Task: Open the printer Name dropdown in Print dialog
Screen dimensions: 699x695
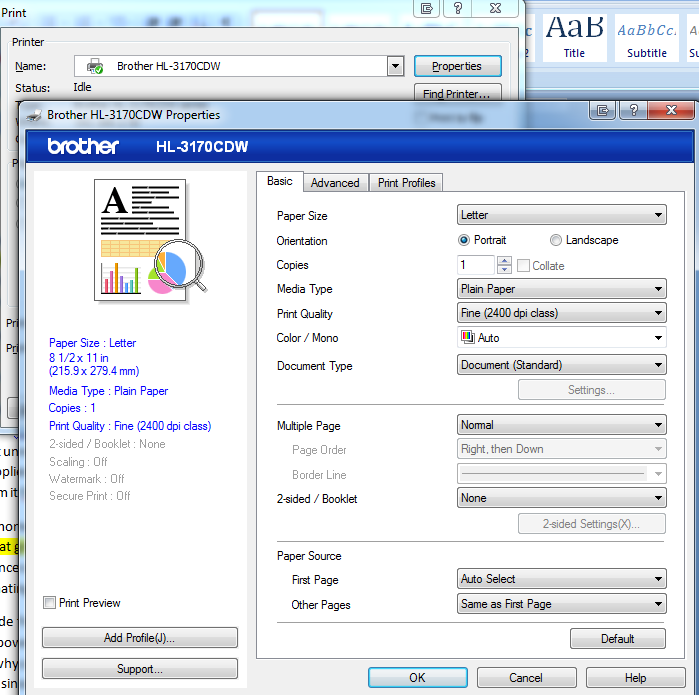Action: 395,66
